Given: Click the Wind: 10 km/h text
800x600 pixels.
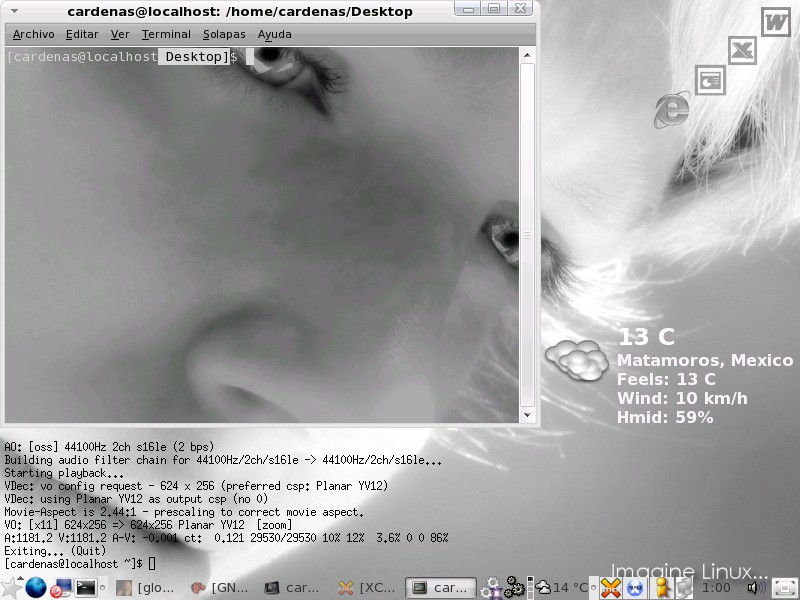Looking at the screenshot, I should click(682, 398).
